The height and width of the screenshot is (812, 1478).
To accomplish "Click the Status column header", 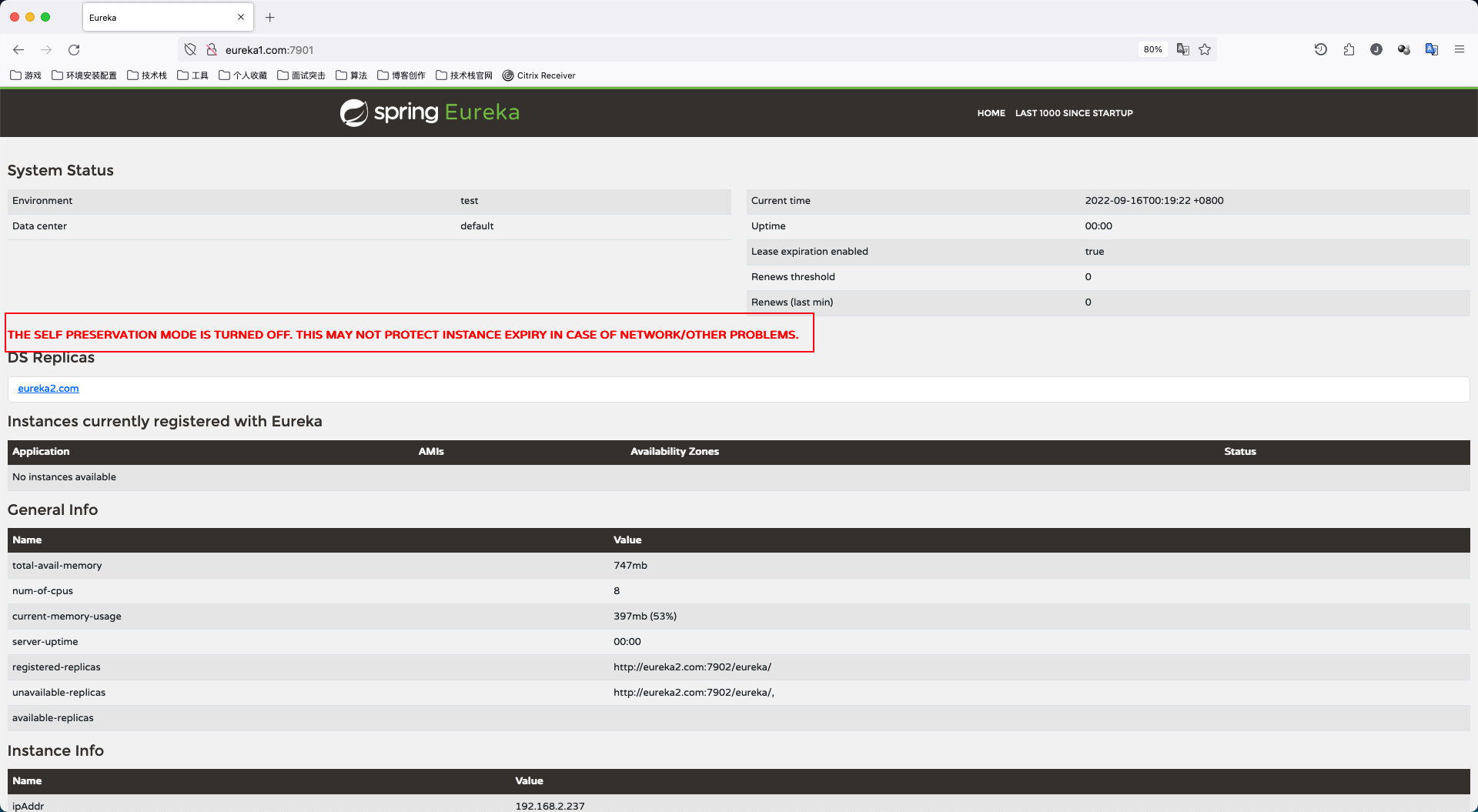I will pyautogui.click(x=1240, y=452).
